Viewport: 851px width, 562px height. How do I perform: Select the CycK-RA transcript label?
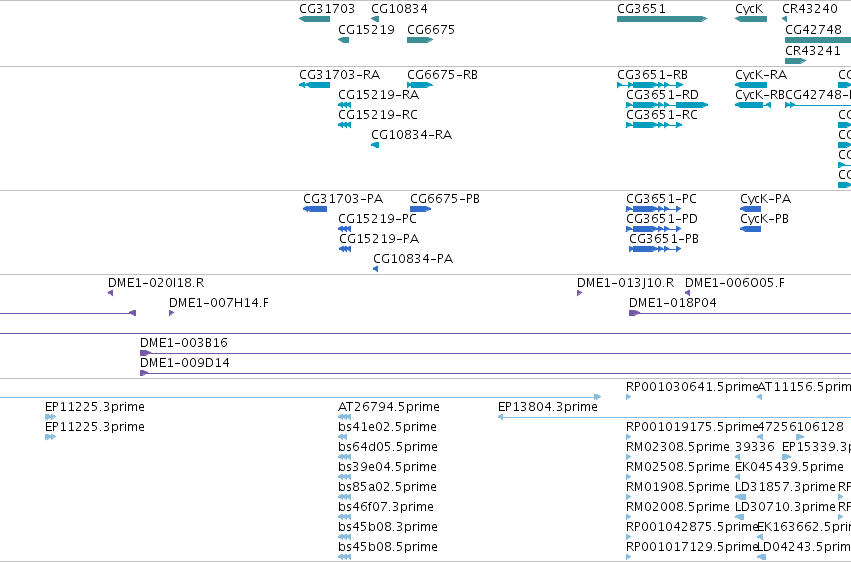pyautogui.click(x=761, y=75)
